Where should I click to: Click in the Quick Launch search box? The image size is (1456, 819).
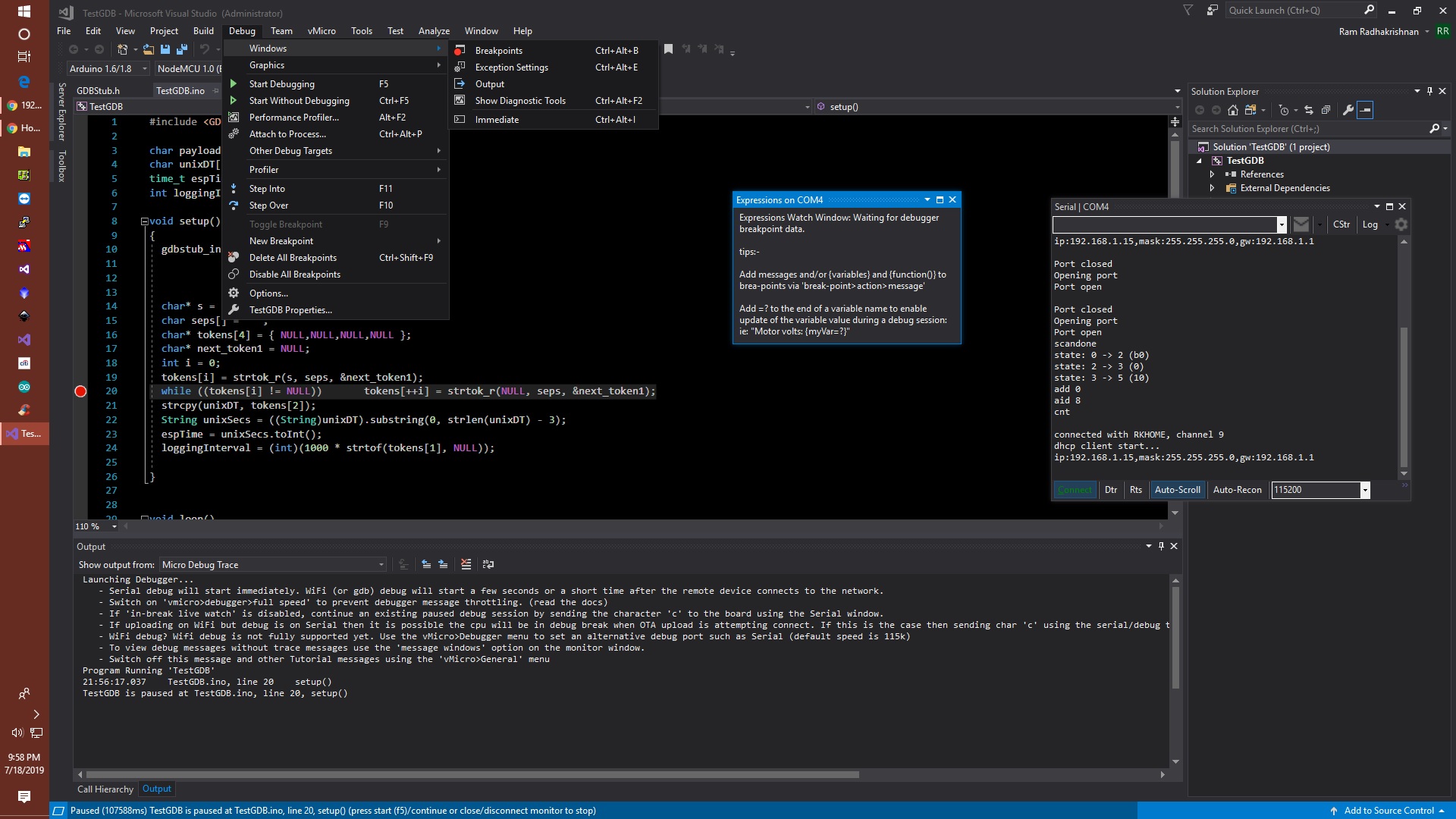1294,11
